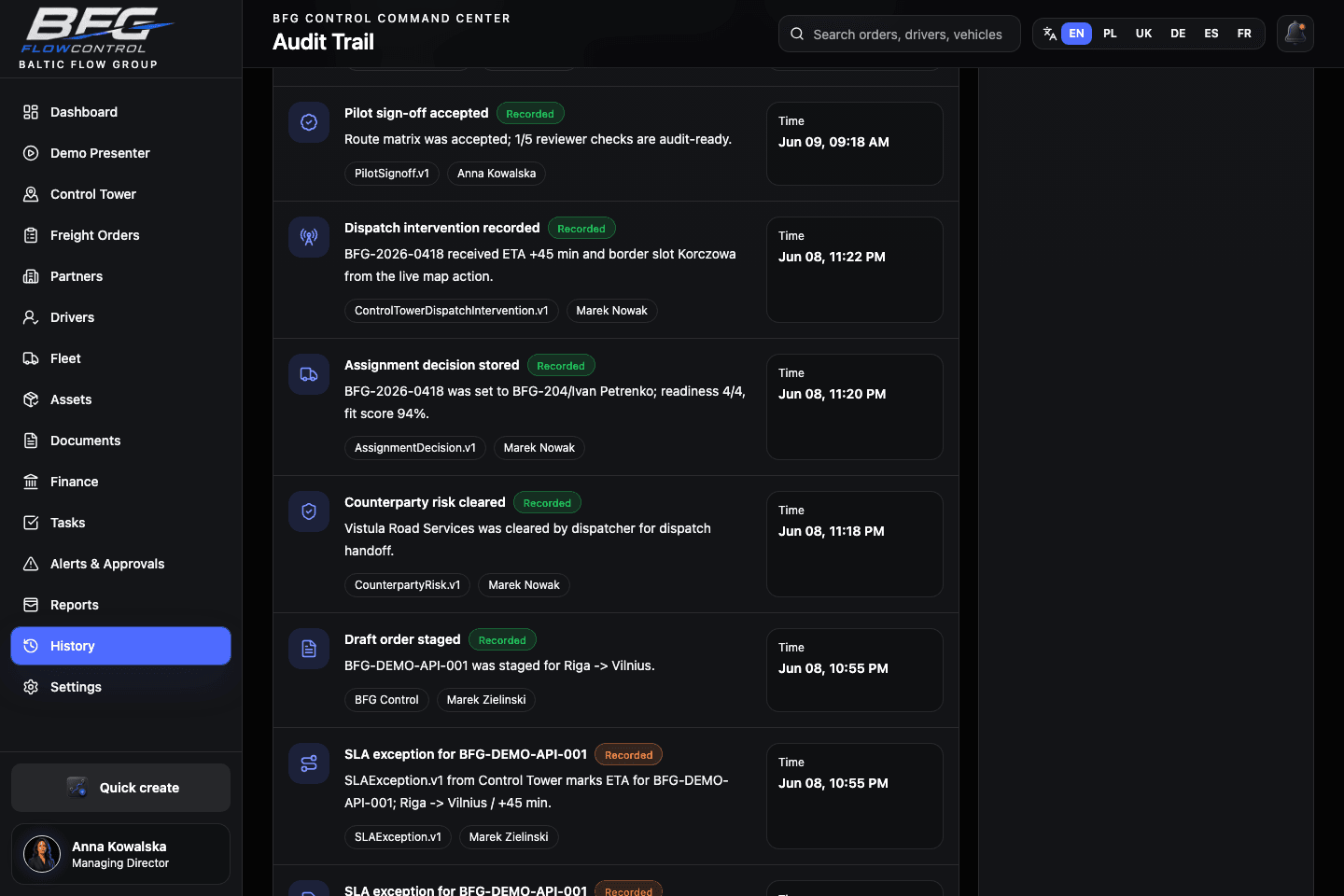Switch language to DE

click(x=1178, y=34)
